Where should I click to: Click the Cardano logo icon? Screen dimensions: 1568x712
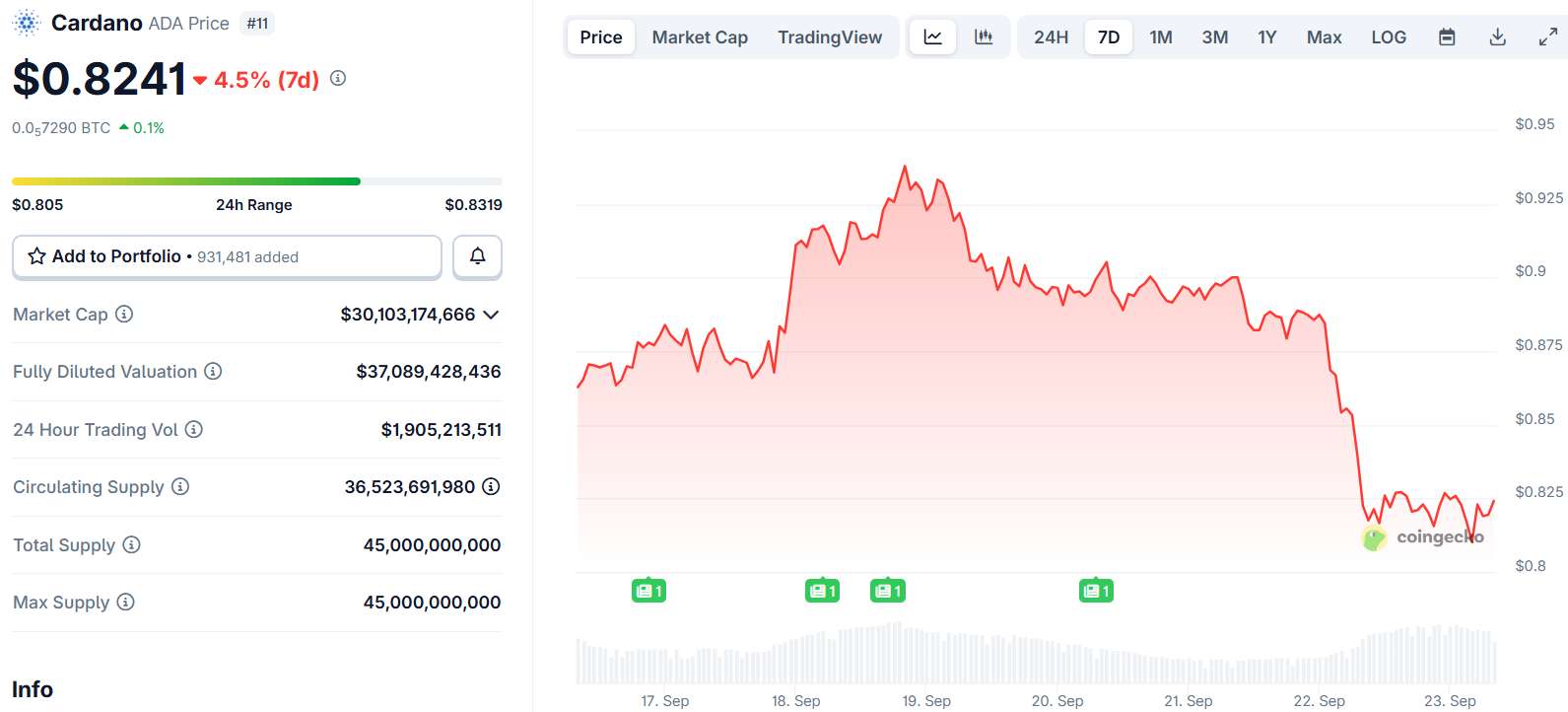[x=27, y=23]
